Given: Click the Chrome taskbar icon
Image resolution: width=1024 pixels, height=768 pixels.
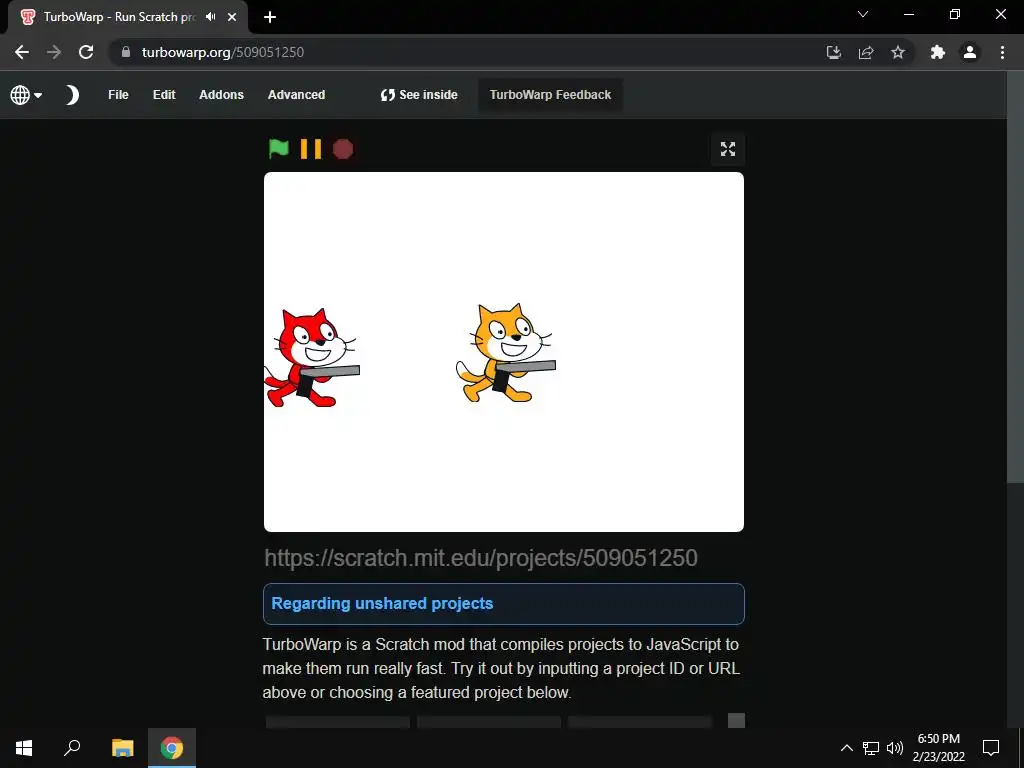Looking at the screenshot, I should click(x=172, y=748).
